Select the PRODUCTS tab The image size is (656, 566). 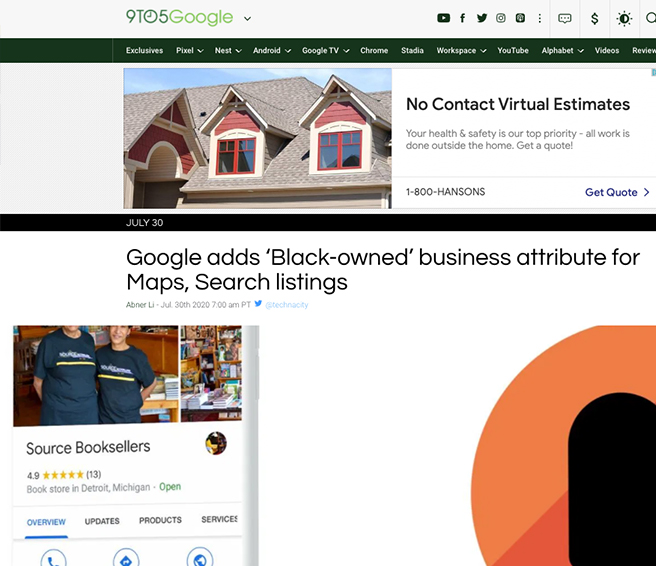(x=160, y=520)
